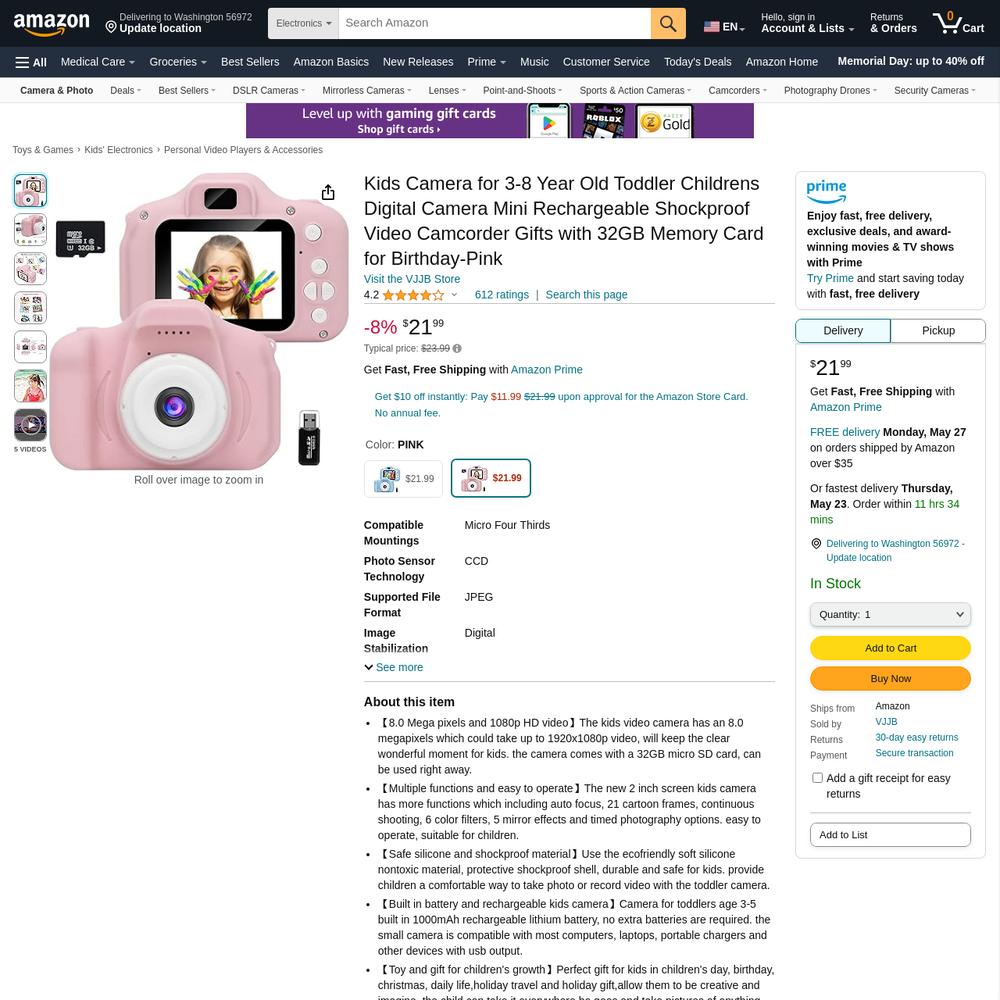Open the shopping cart icon
The height and width of the screenshot is (1000, 1000).
coord(958,23)
